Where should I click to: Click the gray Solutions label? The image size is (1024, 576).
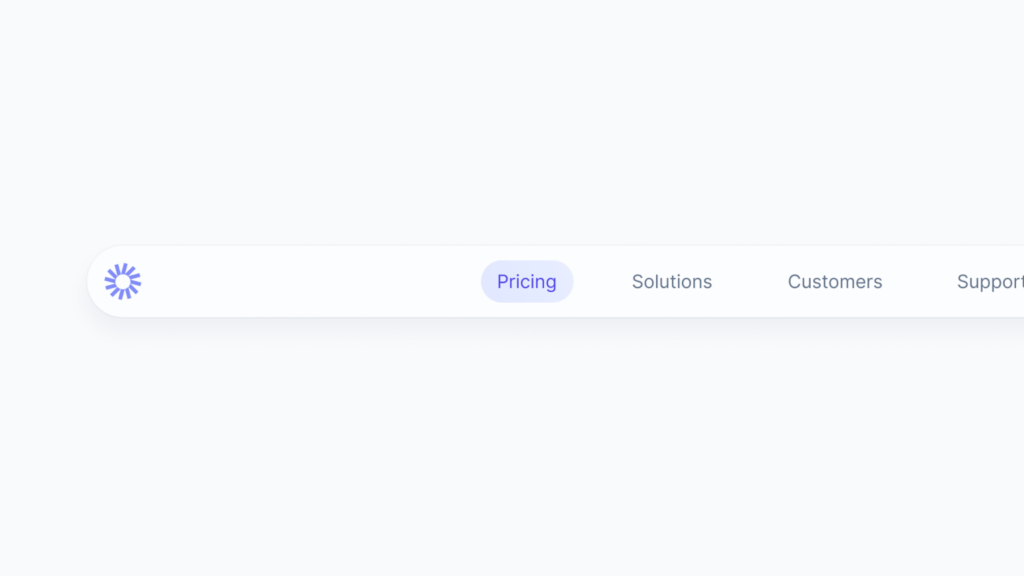(x=671, y=281)
